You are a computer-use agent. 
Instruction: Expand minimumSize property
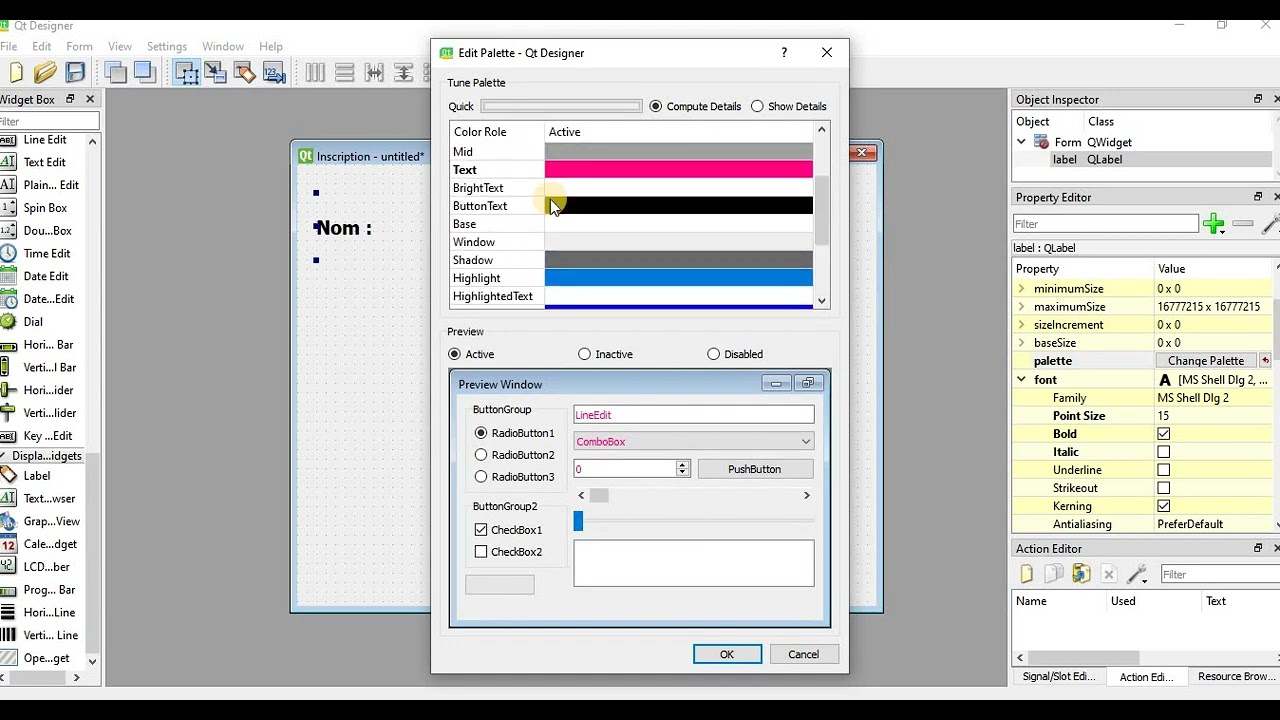point(1021,289)
